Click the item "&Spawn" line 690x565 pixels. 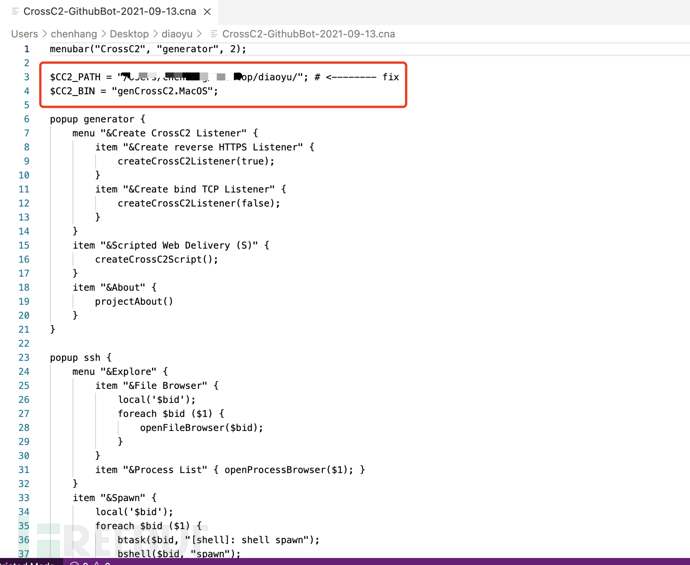pyautogui.click(x=114, y=498)
